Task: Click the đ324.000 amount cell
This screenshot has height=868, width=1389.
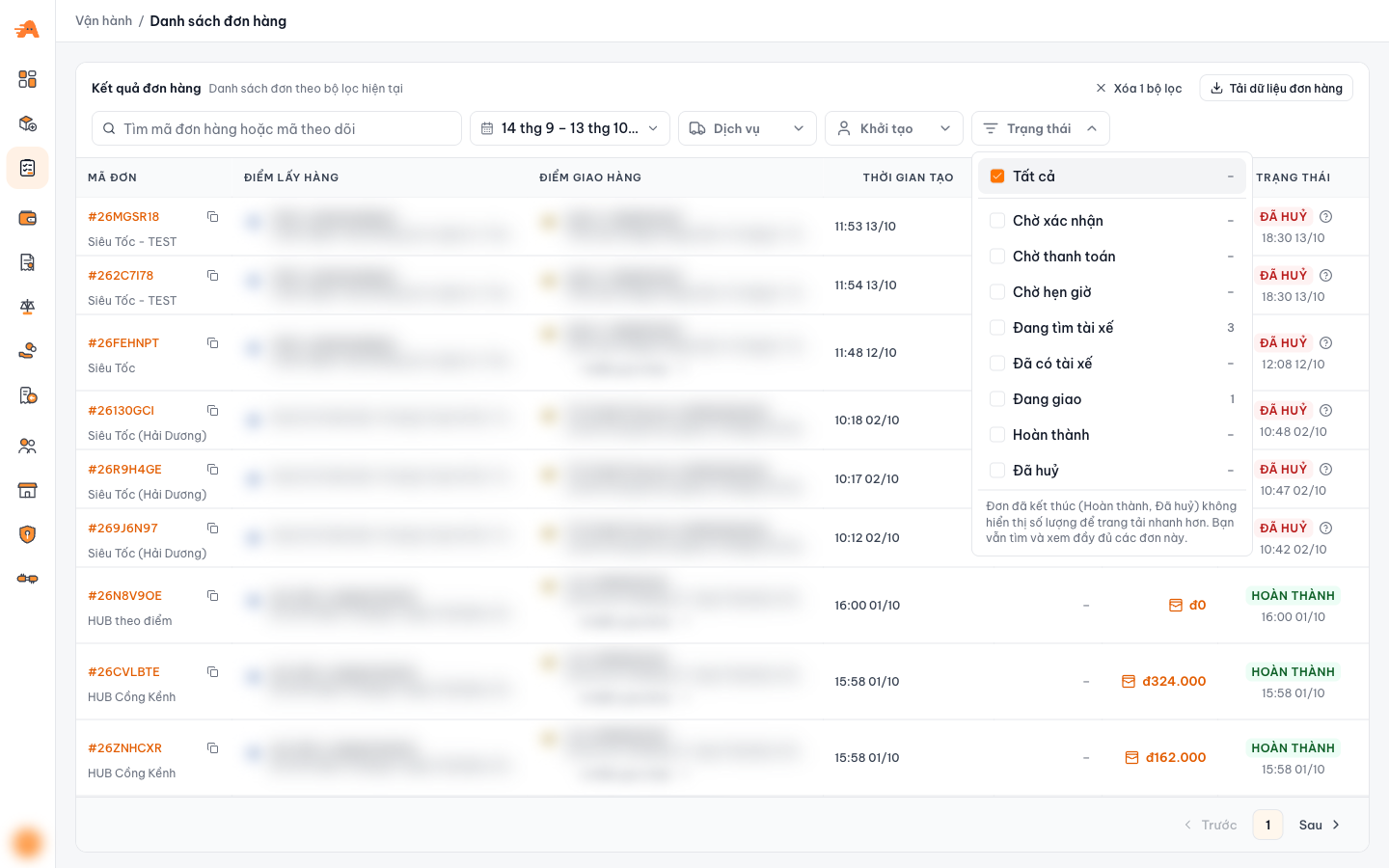Action: click(1164, 682)
